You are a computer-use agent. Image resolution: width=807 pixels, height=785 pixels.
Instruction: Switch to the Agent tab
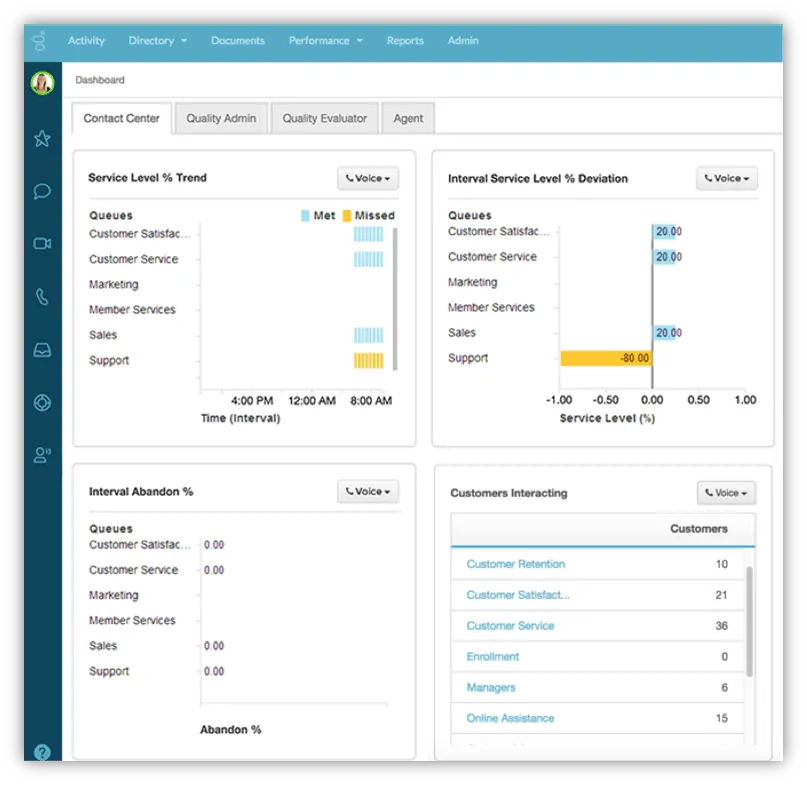point(408,118)
